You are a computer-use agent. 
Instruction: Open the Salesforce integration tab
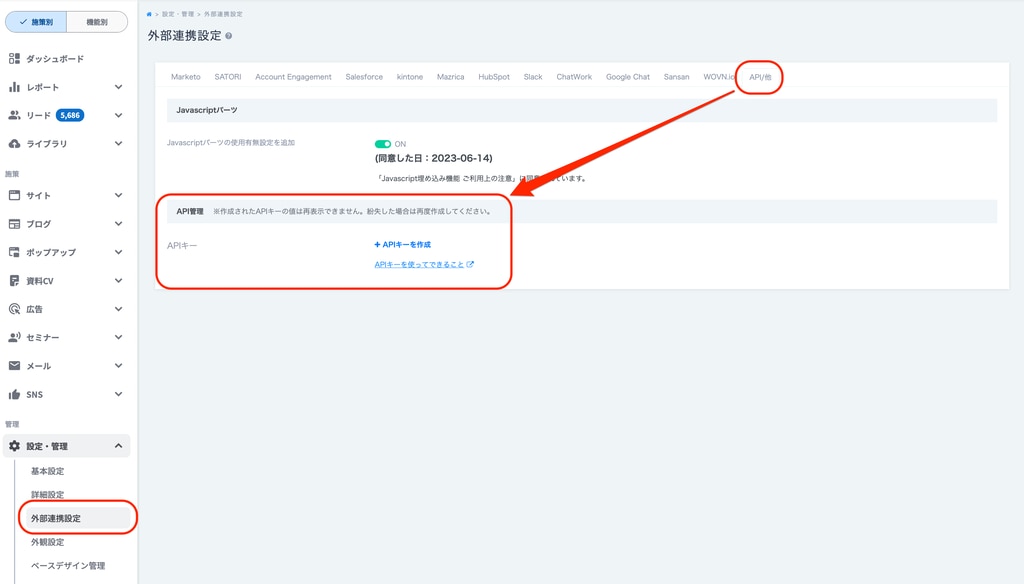[x=364, y=77]
